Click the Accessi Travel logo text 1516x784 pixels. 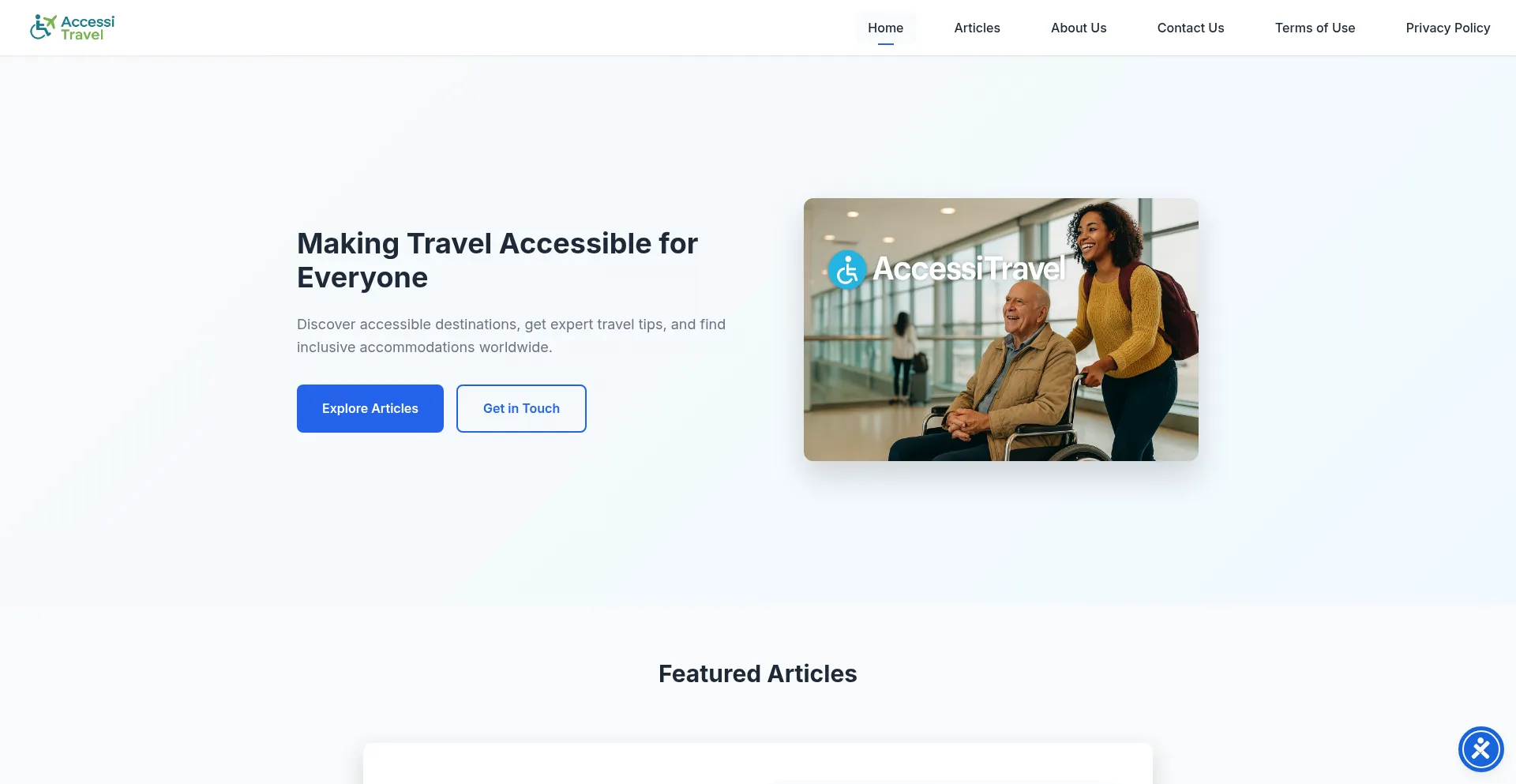point(88,28)
